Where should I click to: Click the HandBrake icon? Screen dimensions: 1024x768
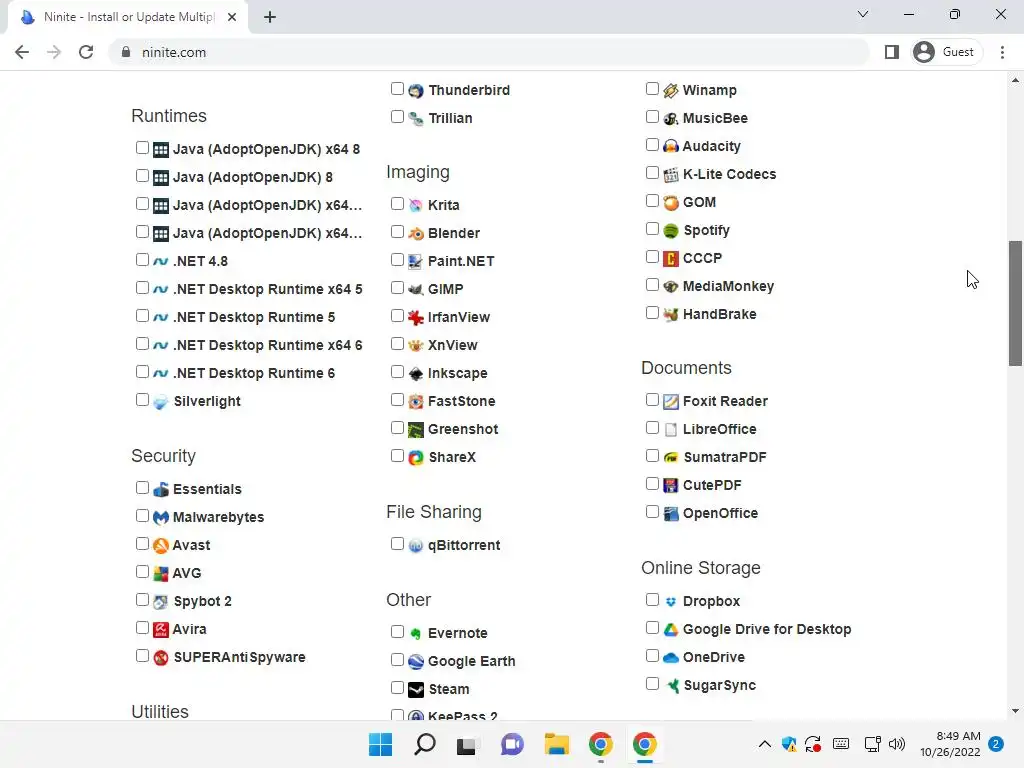(x=671, y=315)
